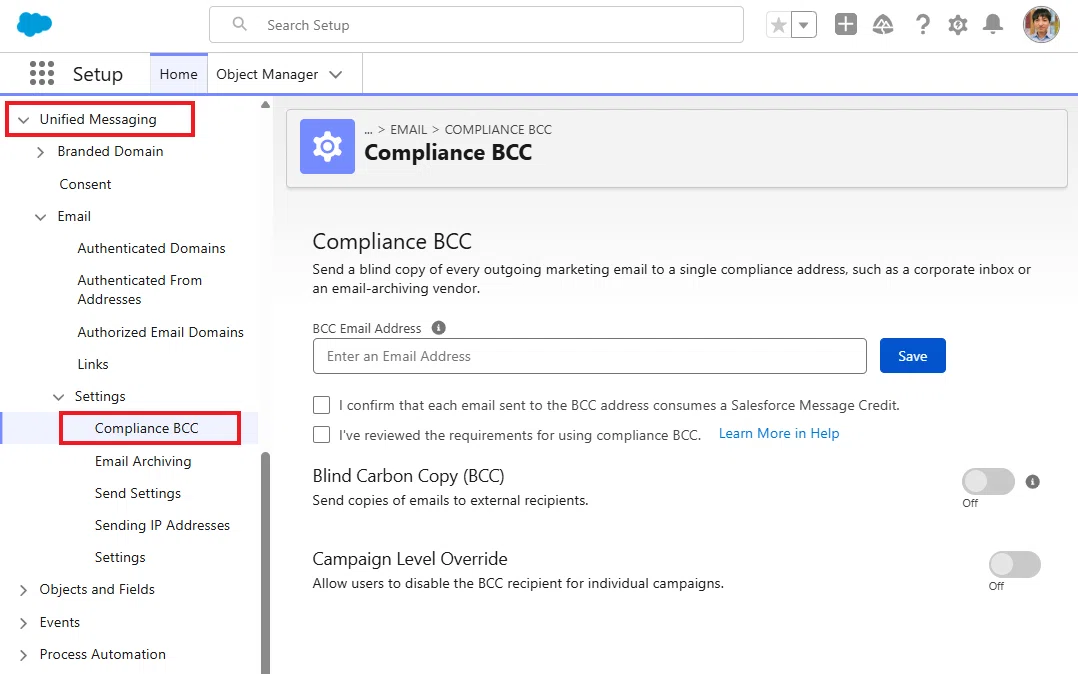1078x674 pixels.
Task: Collapse the Email tree node
Action: (41, 217)
